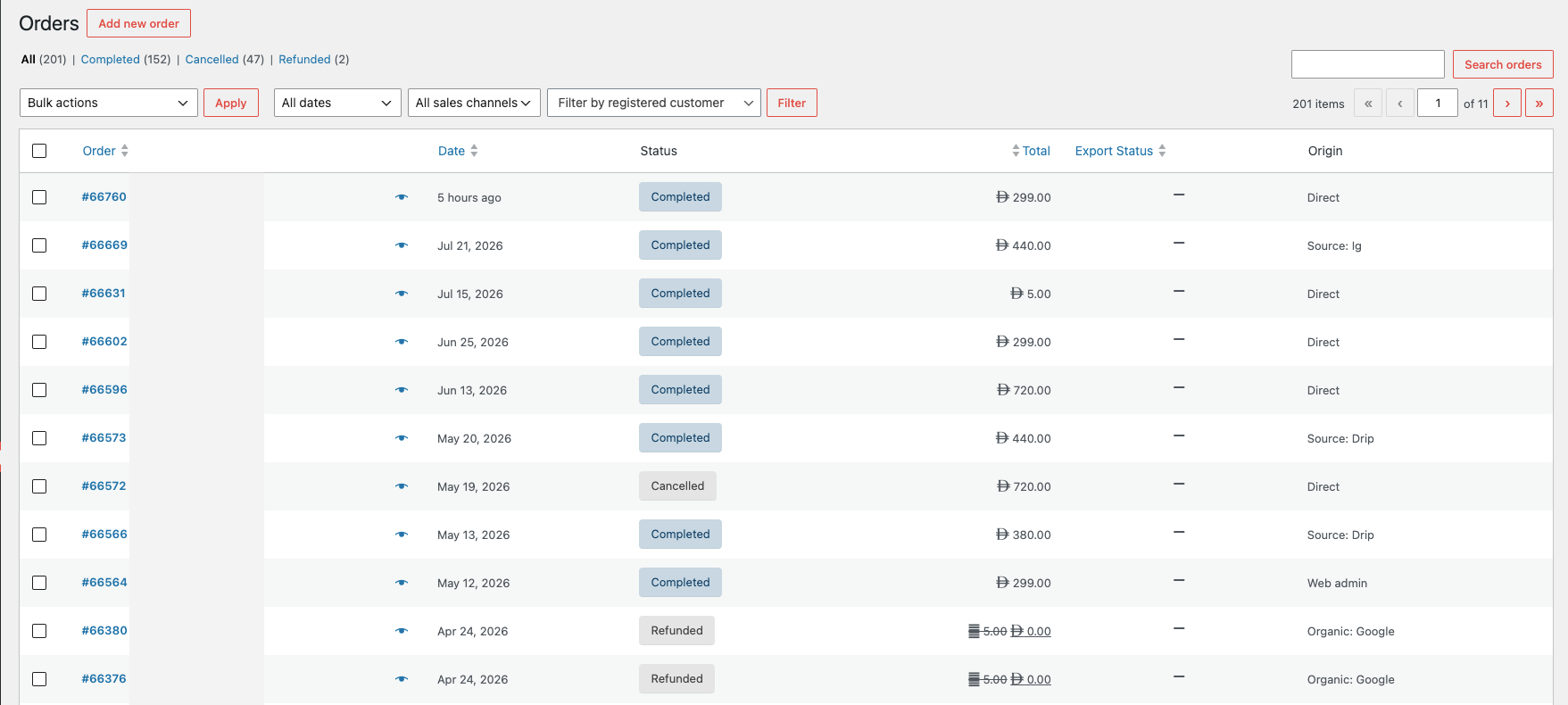Click the Apply bulk action button

point(231,103)
